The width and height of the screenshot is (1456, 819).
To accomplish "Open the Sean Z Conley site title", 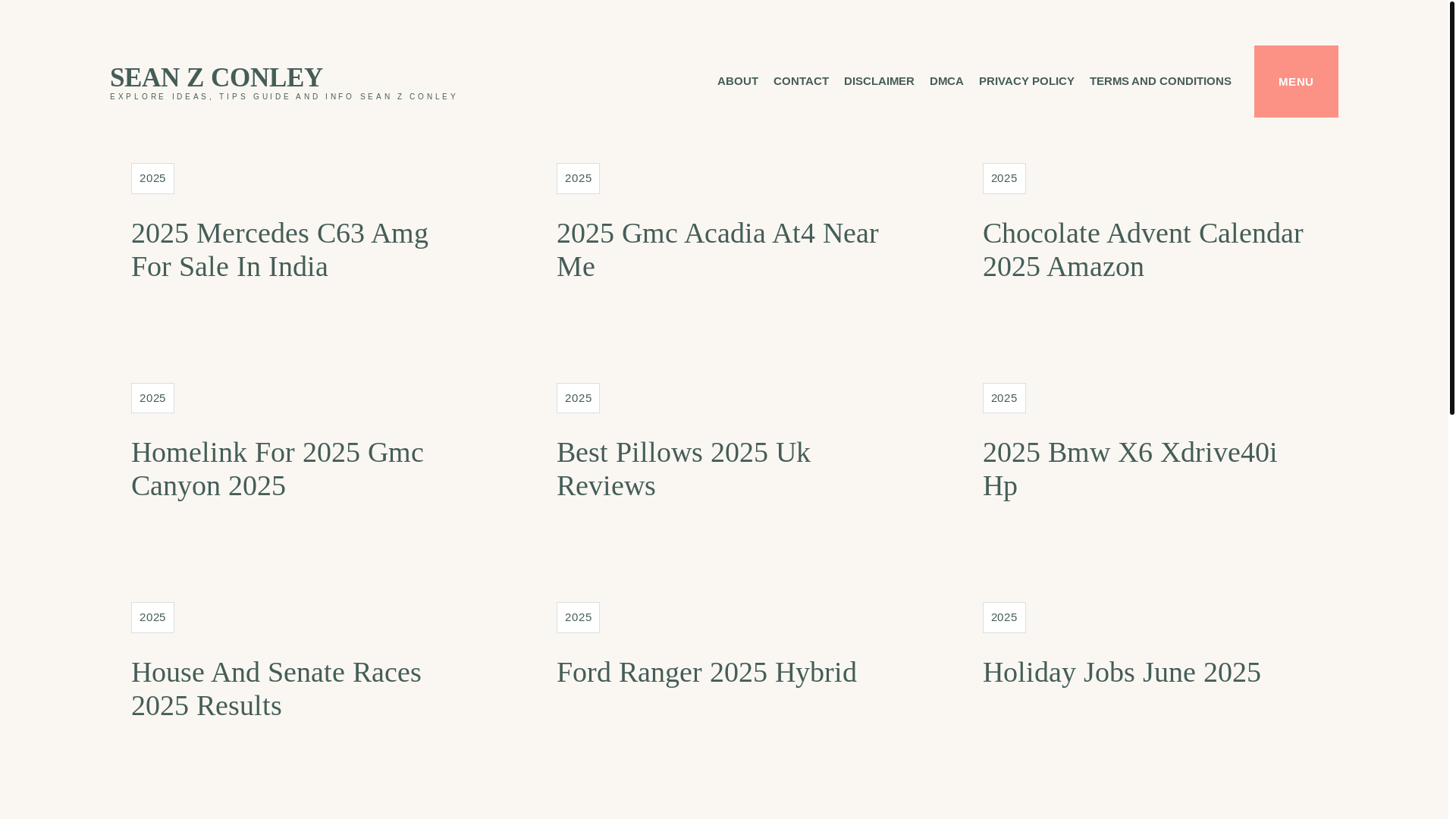I will click(216, 77).
